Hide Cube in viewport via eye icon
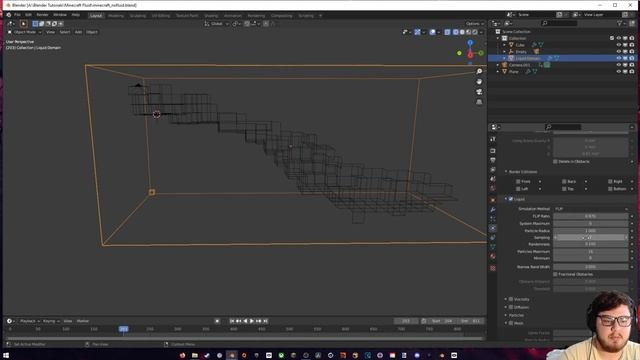Image resolution: width=640 pixels, height=360 pixels. [618, 45]
